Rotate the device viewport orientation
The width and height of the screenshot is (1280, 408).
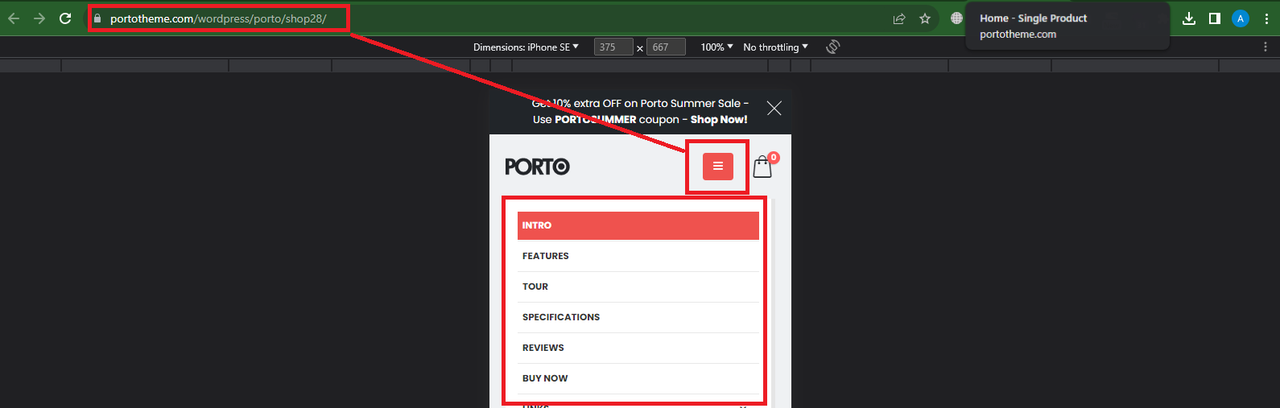tap(832, 47)
